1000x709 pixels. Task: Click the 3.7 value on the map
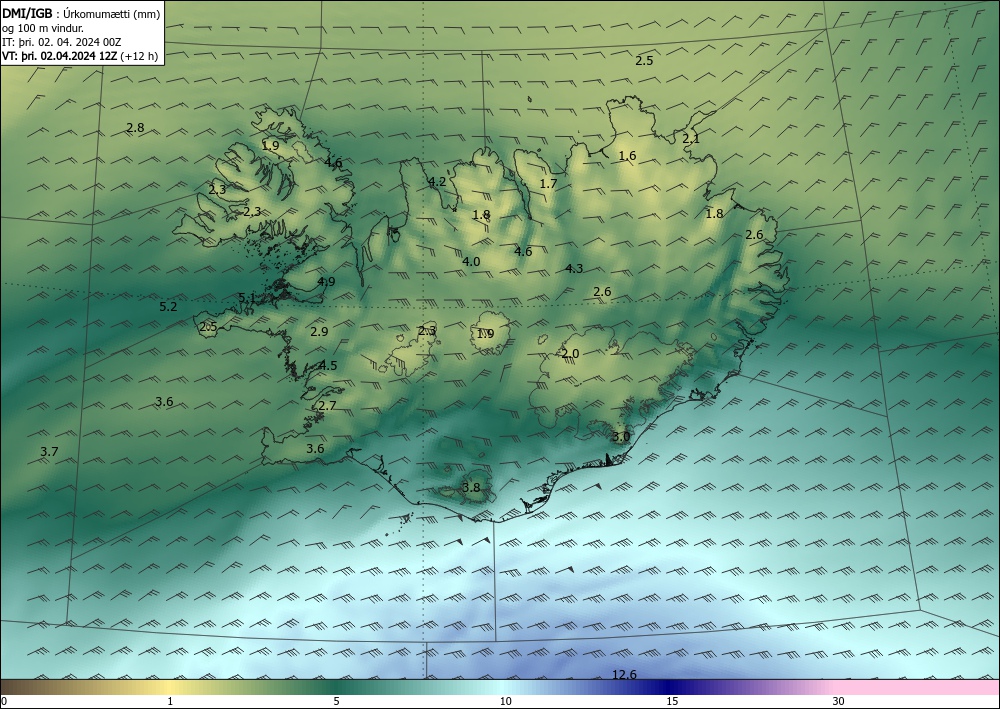(49, 451)
